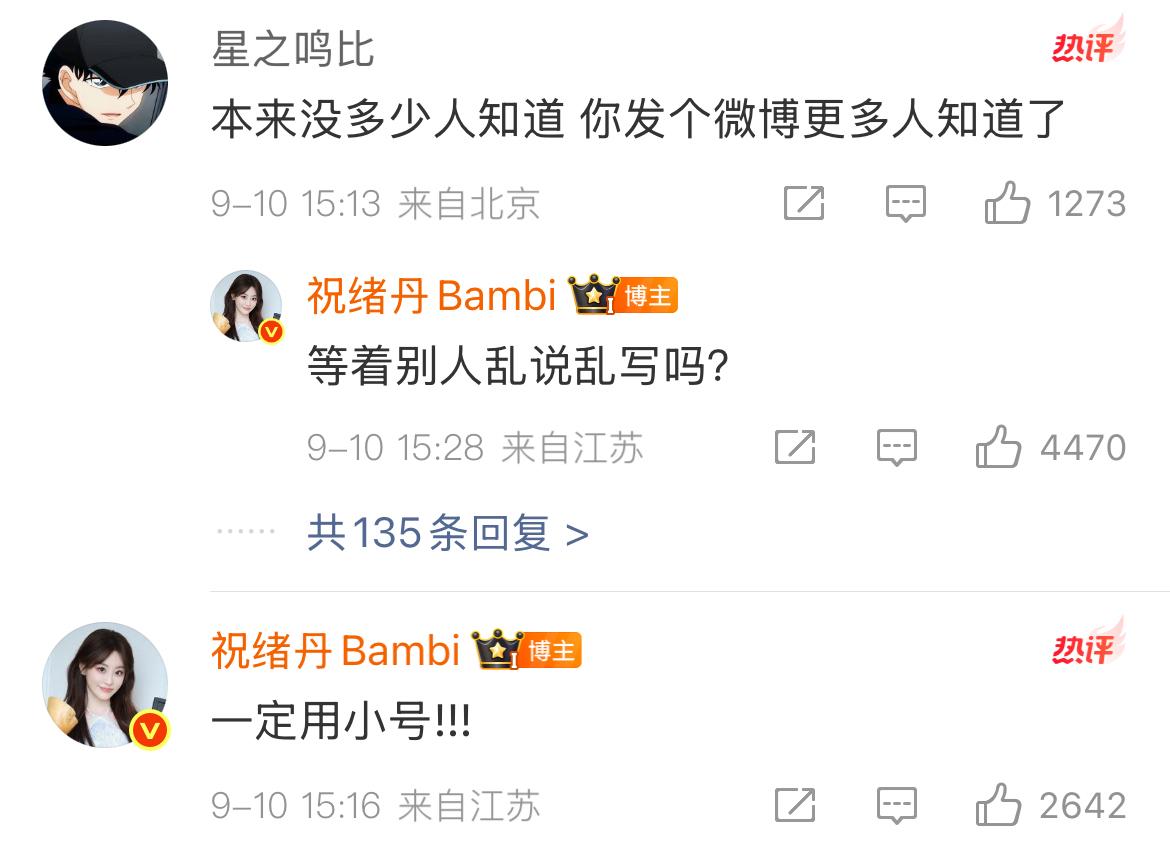Open comment bubble on the 15:28 reply
The height and width of the screenshot is (847, 1170).
897,448
